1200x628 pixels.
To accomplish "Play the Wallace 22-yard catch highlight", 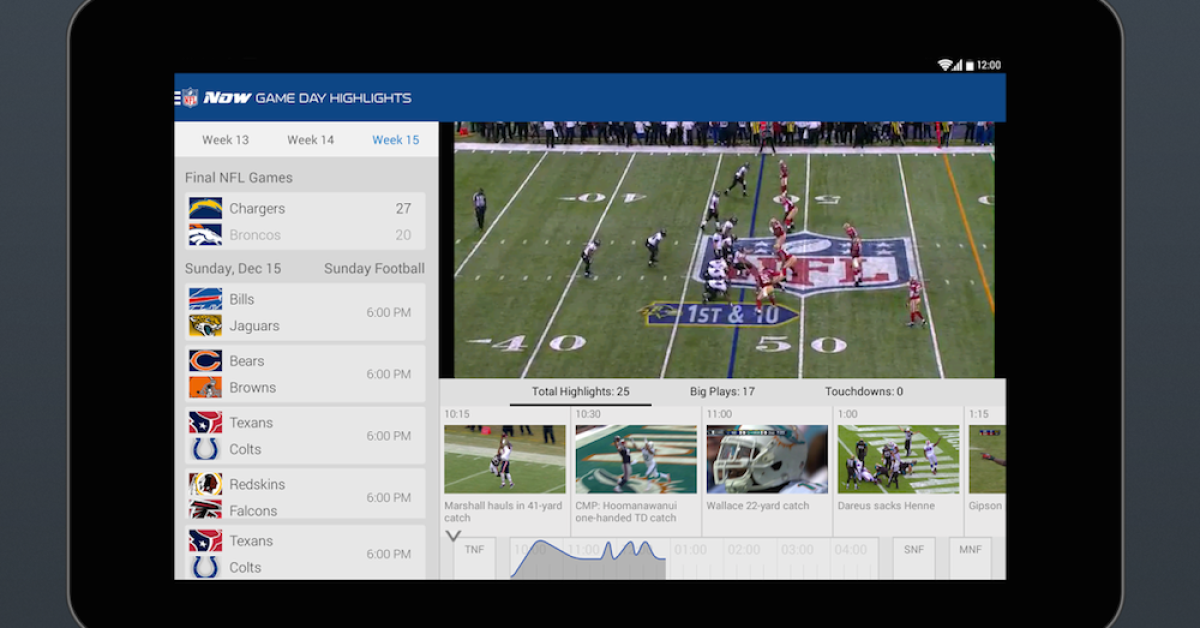I will click(x=767, y=460).
